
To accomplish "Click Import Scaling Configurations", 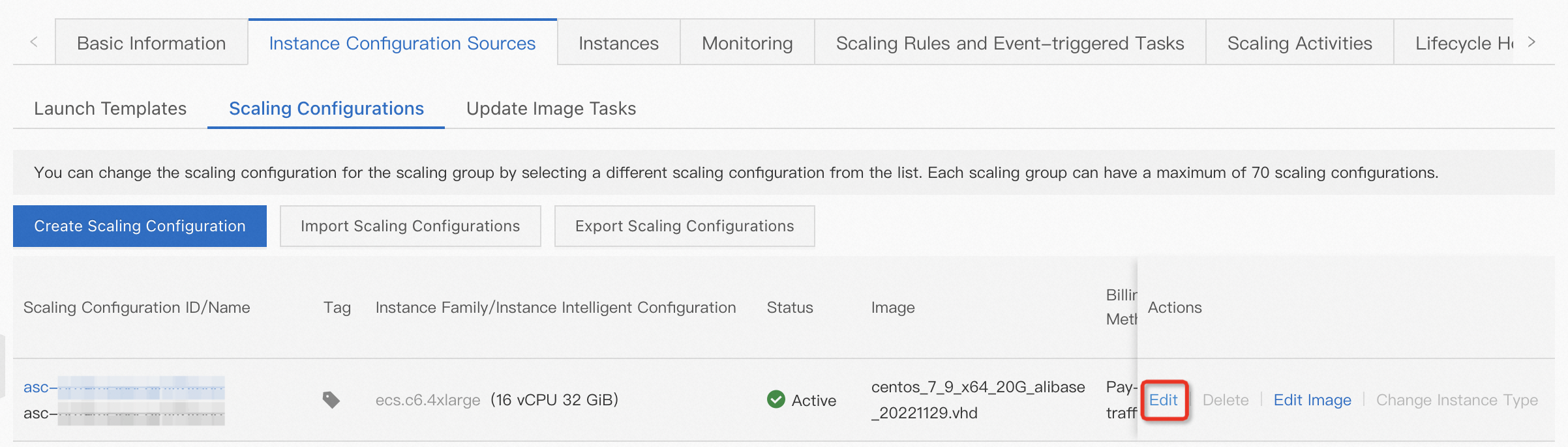I will [410, 225].
